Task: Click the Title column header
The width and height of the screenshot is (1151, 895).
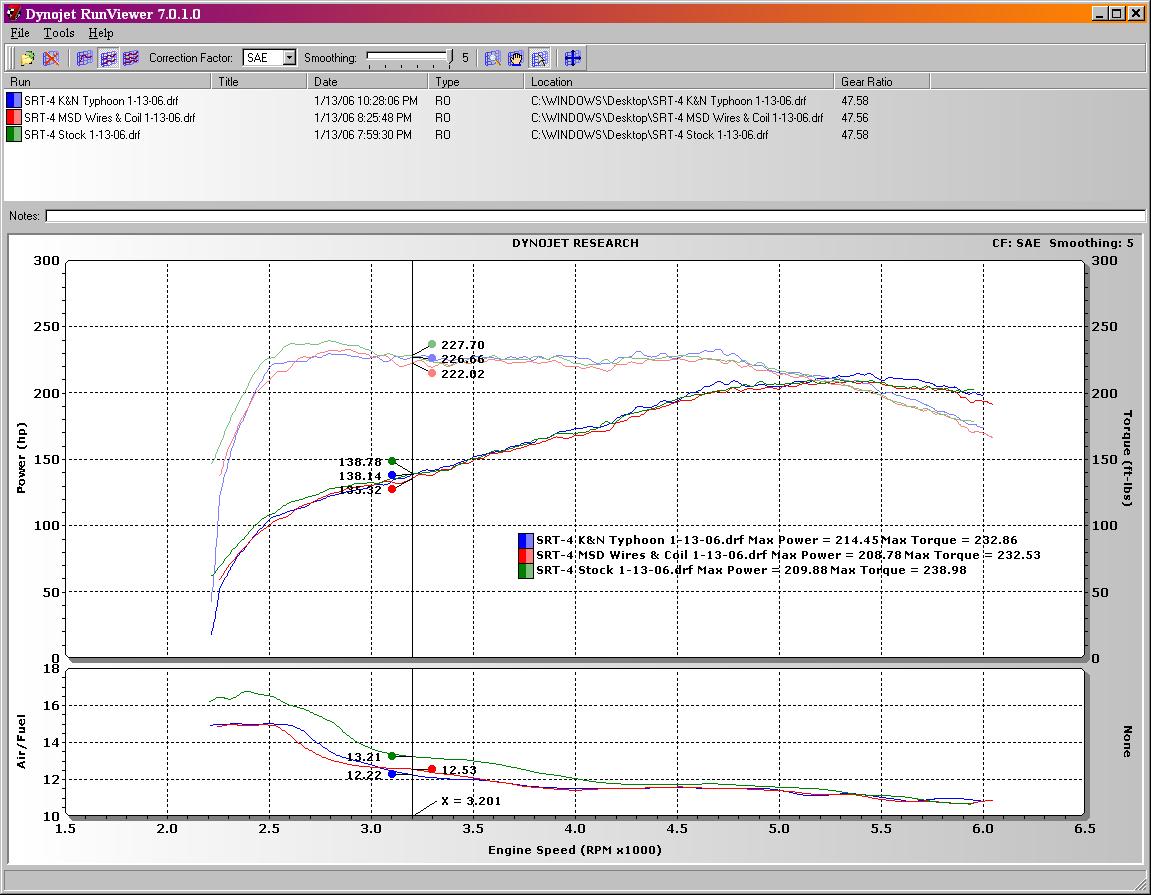Action: pos(259,81)
